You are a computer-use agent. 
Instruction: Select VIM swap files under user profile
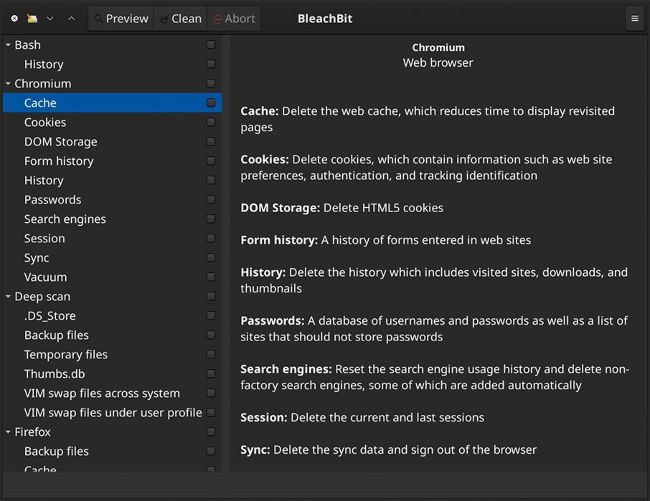[113, 413]
